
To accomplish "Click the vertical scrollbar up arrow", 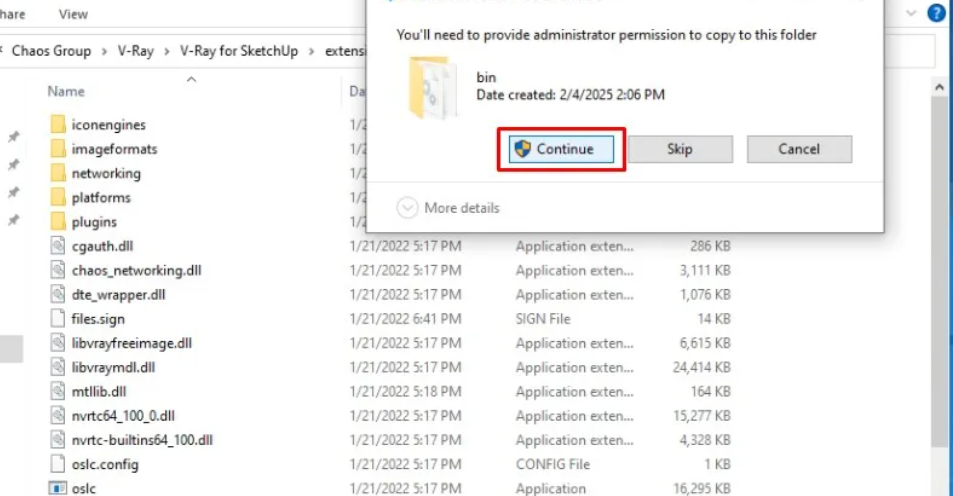I will tap(939, 88).
